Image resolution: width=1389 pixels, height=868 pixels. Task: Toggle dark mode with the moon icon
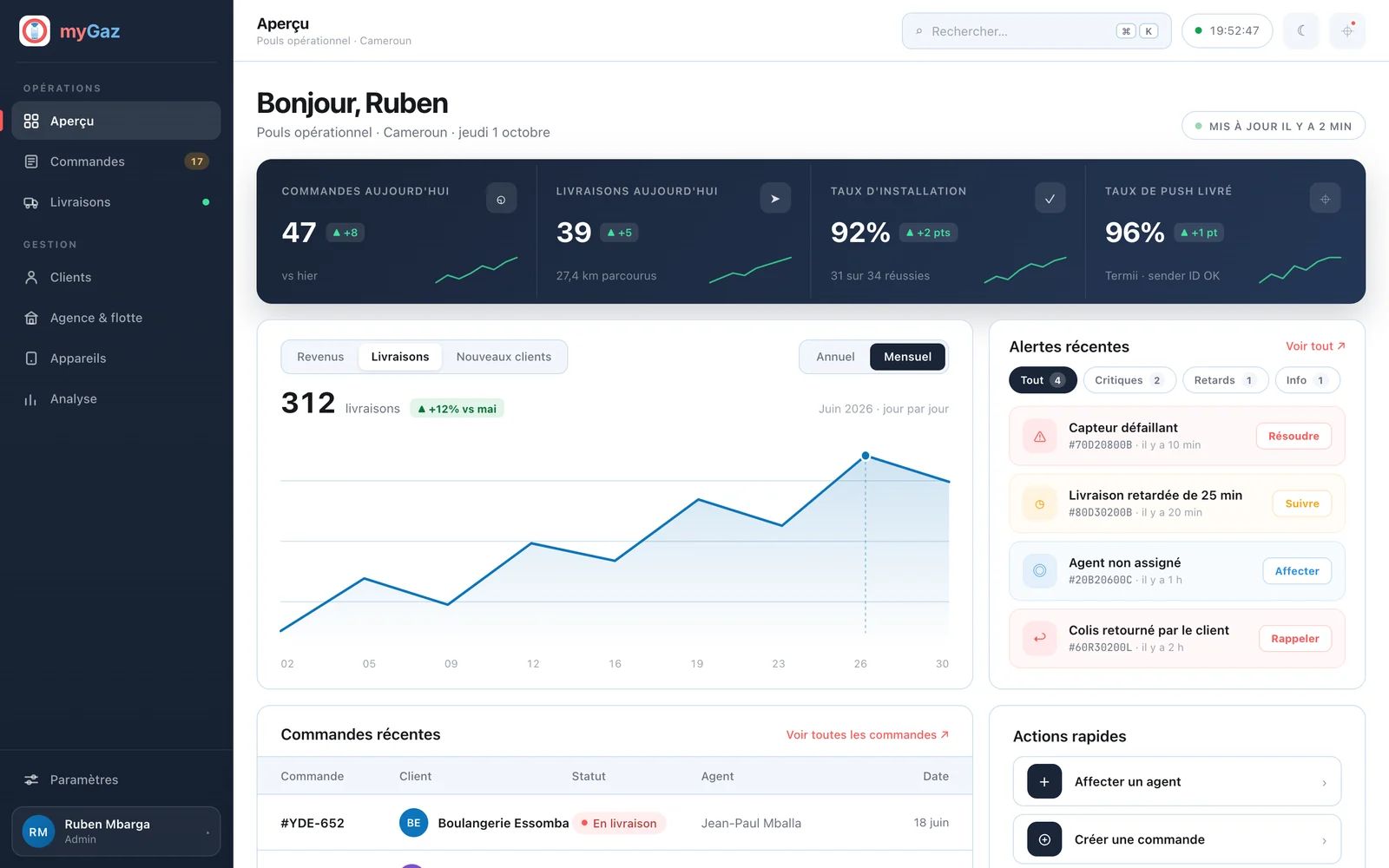(1301, 31)
